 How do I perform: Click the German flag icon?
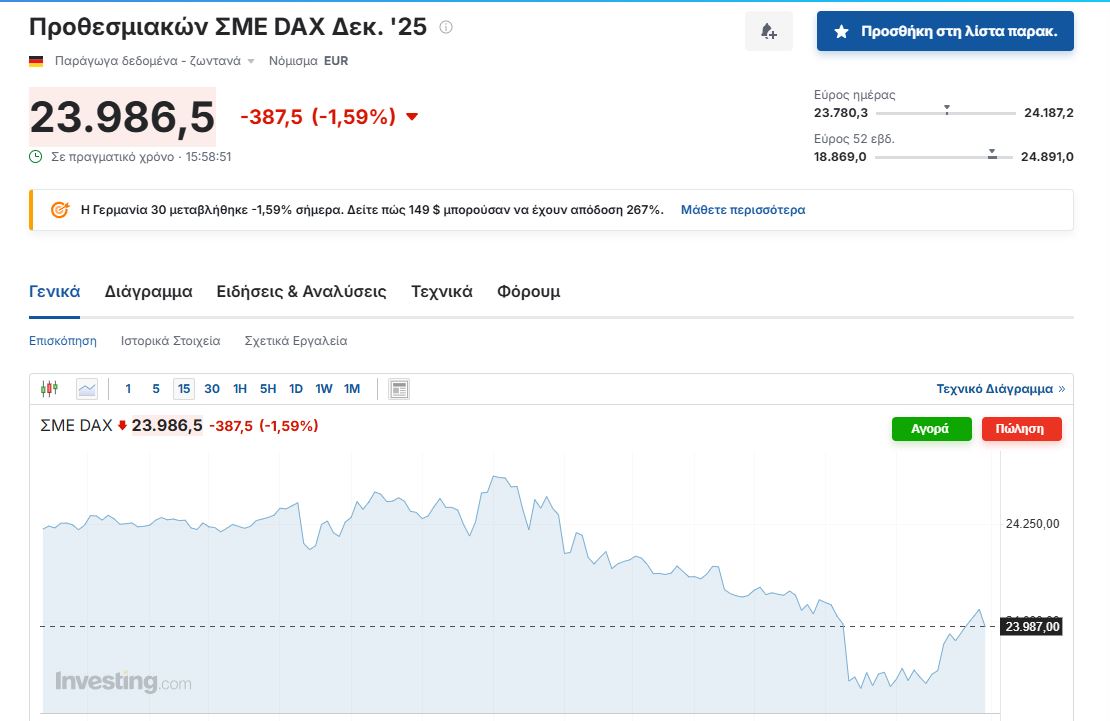pyautogui.click(x=36, y=61)
